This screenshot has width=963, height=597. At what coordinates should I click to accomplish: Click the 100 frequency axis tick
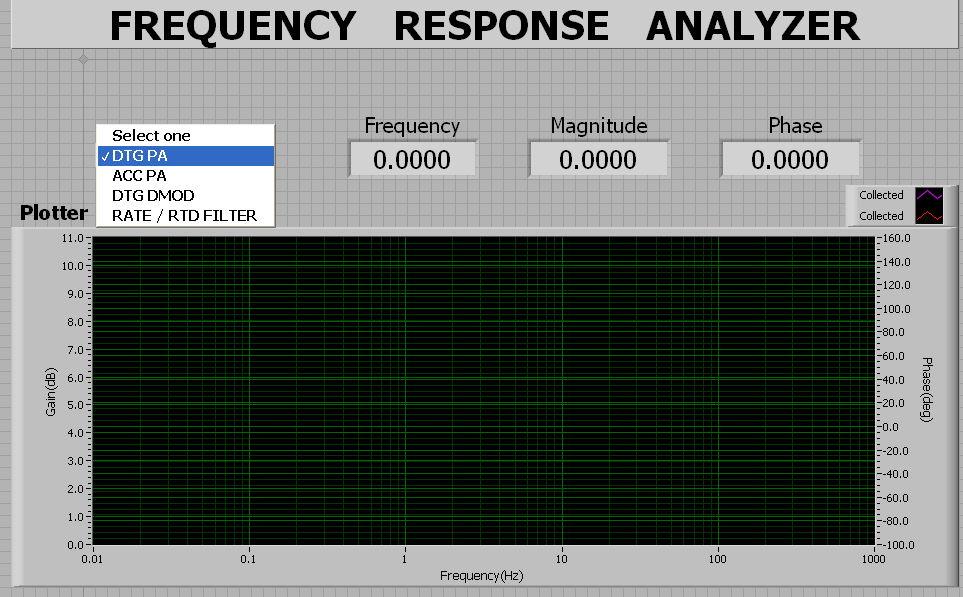point(717,559)
